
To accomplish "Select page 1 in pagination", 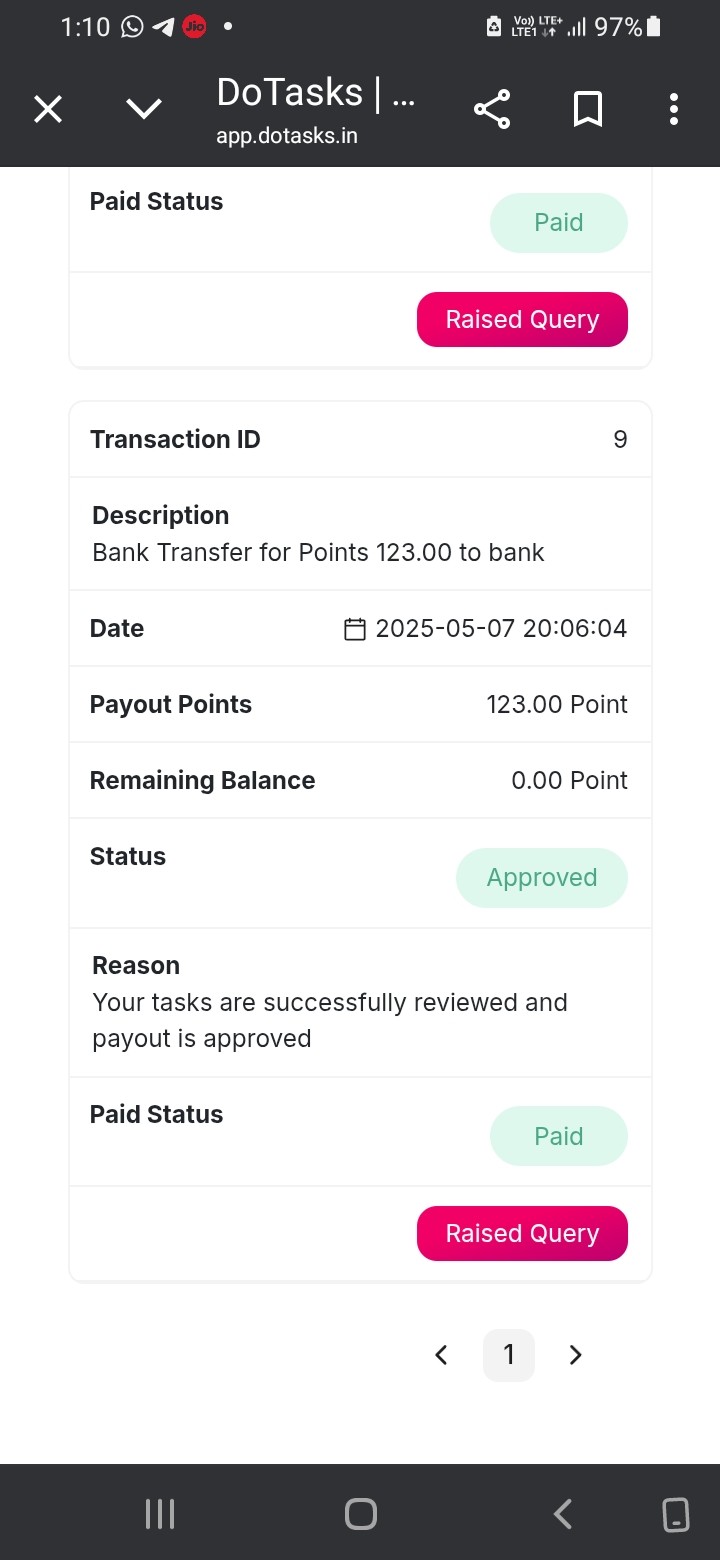I will coord(509,1355).
